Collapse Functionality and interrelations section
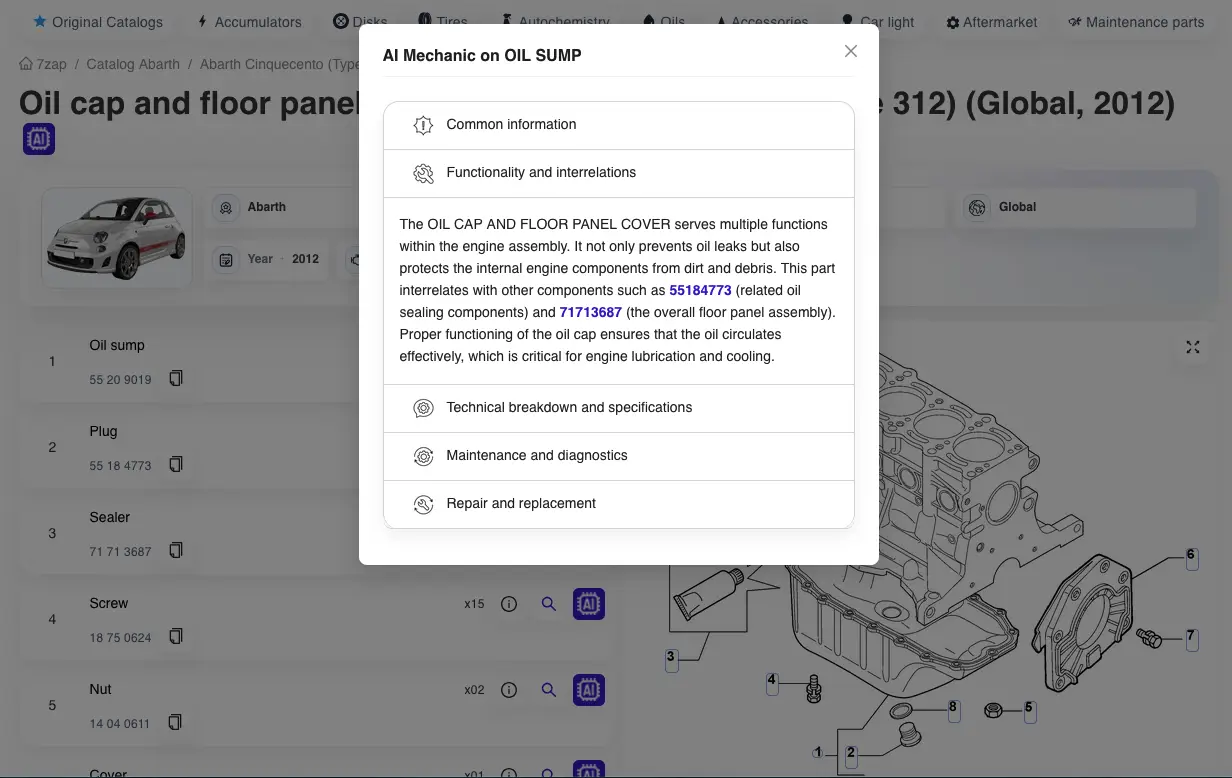 pos(618,173)
